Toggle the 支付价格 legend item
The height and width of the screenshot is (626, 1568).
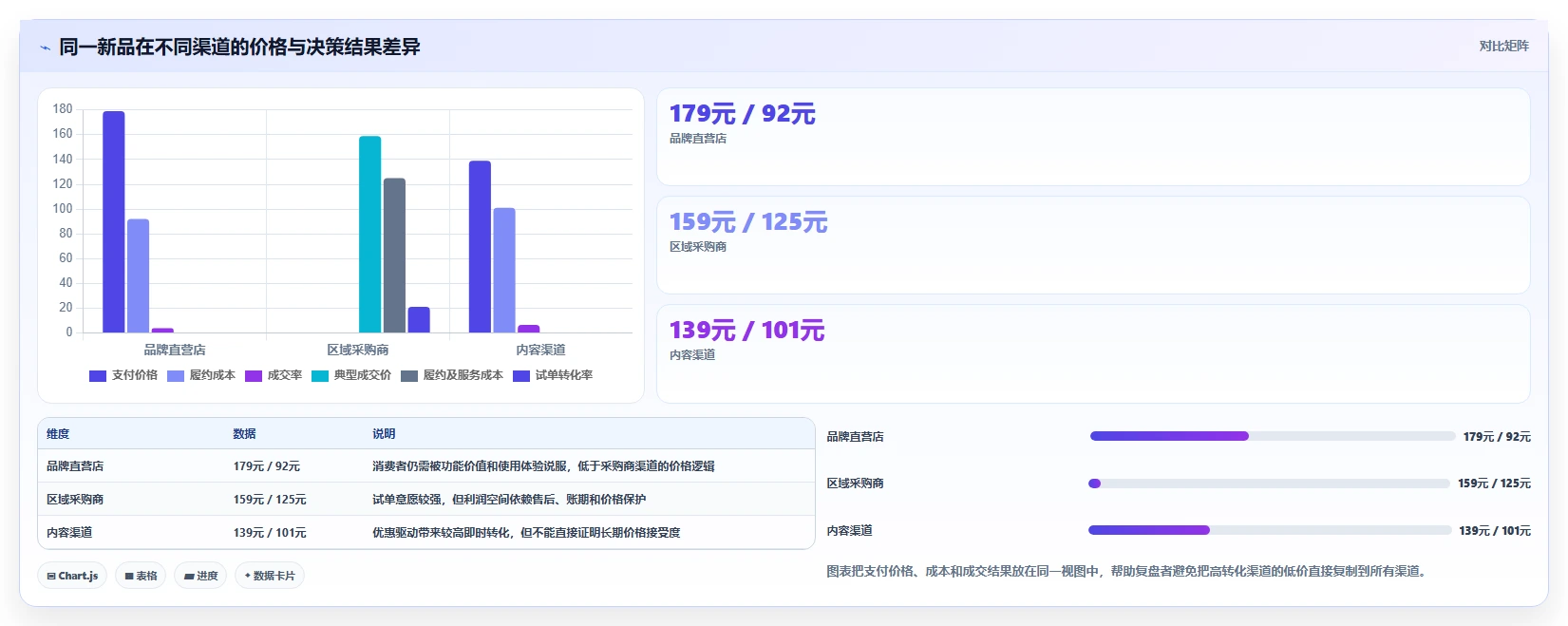[123, 375]
